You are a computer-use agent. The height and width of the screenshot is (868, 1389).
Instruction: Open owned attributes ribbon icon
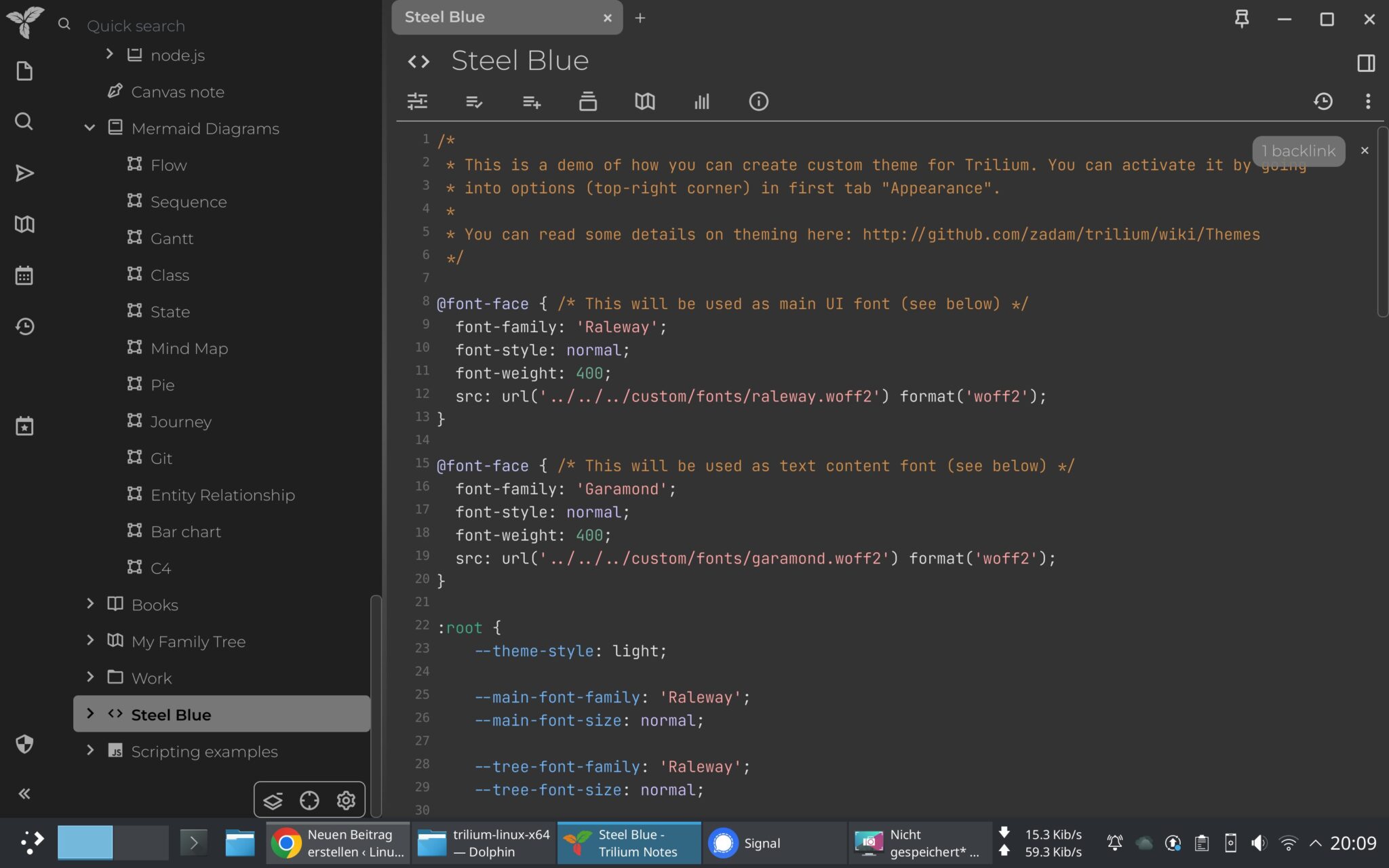click(474, 102)
